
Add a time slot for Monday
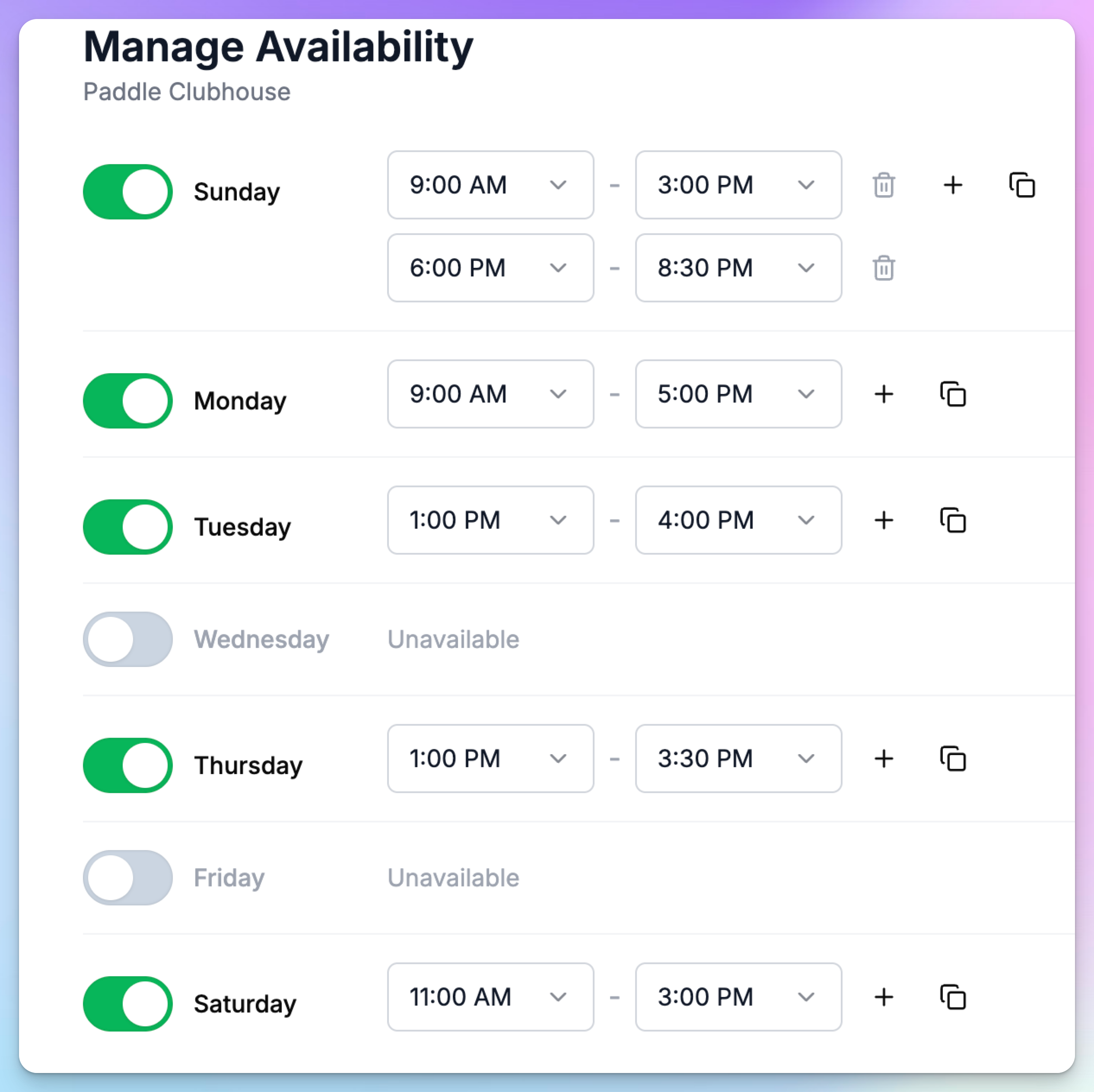(883, 394)
